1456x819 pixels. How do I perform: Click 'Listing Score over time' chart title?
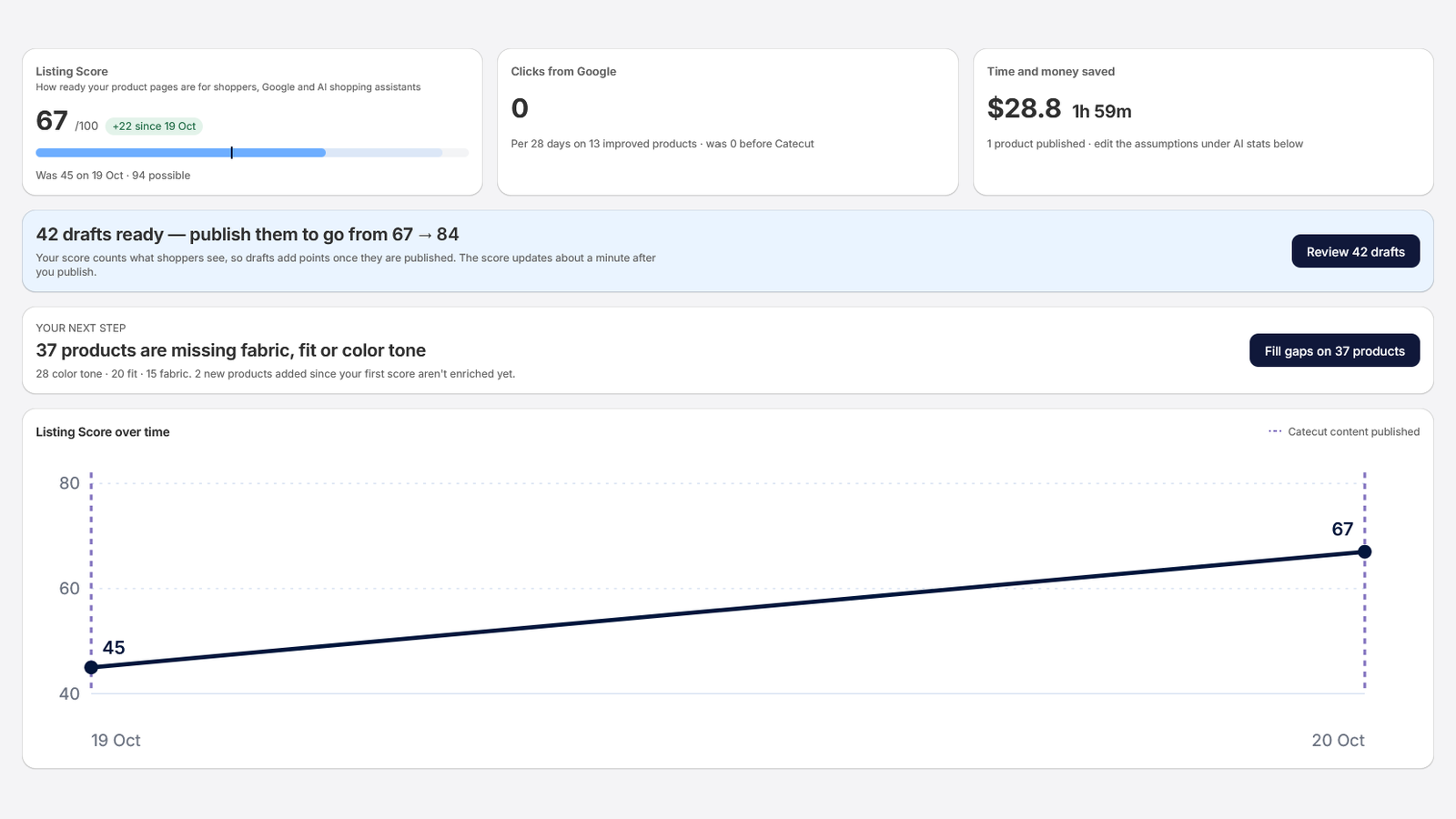pos(103,431)
